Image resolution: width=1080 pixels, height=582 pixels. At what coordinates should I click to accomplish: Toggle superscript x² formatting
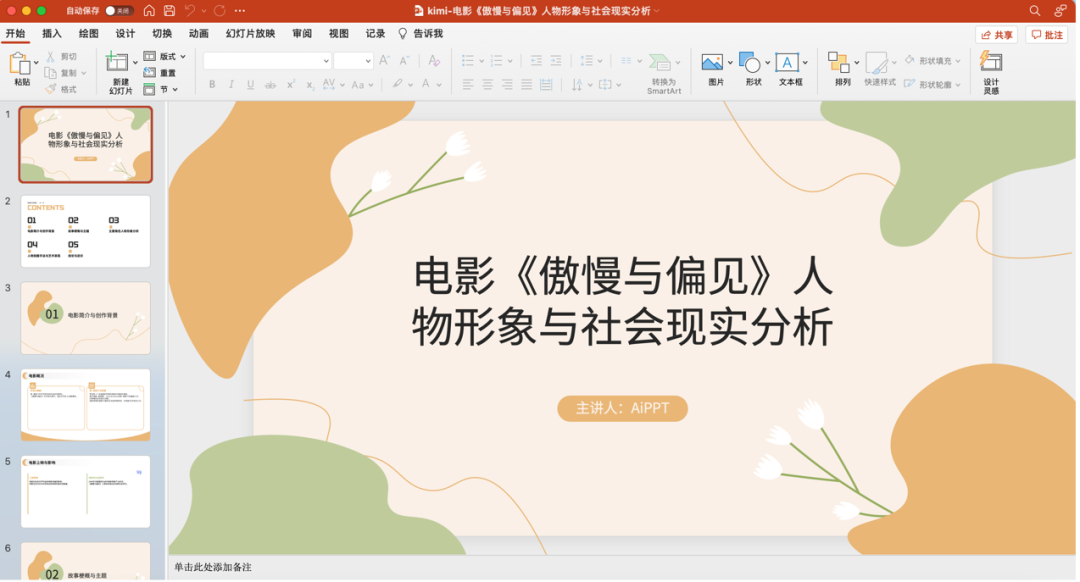(x=291, y=84)
